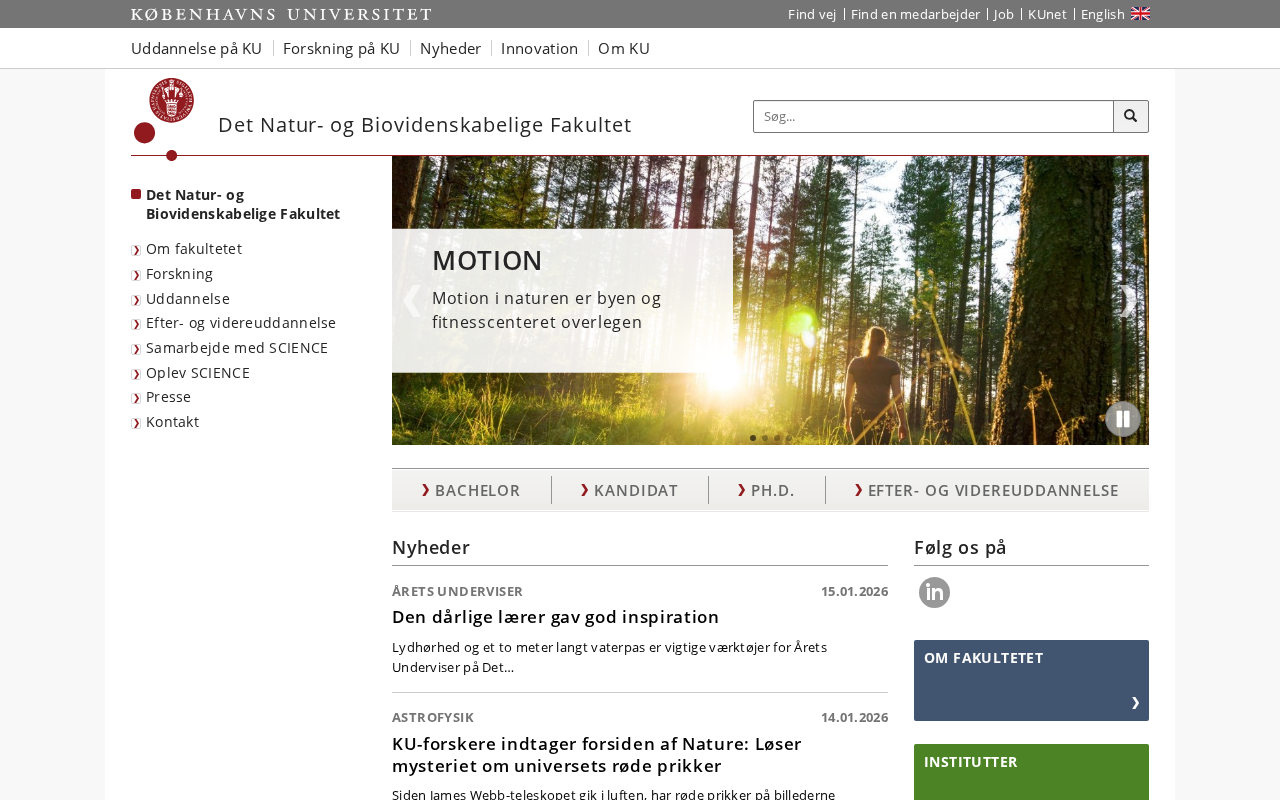
Task: Open Presse in the sidebar
Action: coord(168,397)
